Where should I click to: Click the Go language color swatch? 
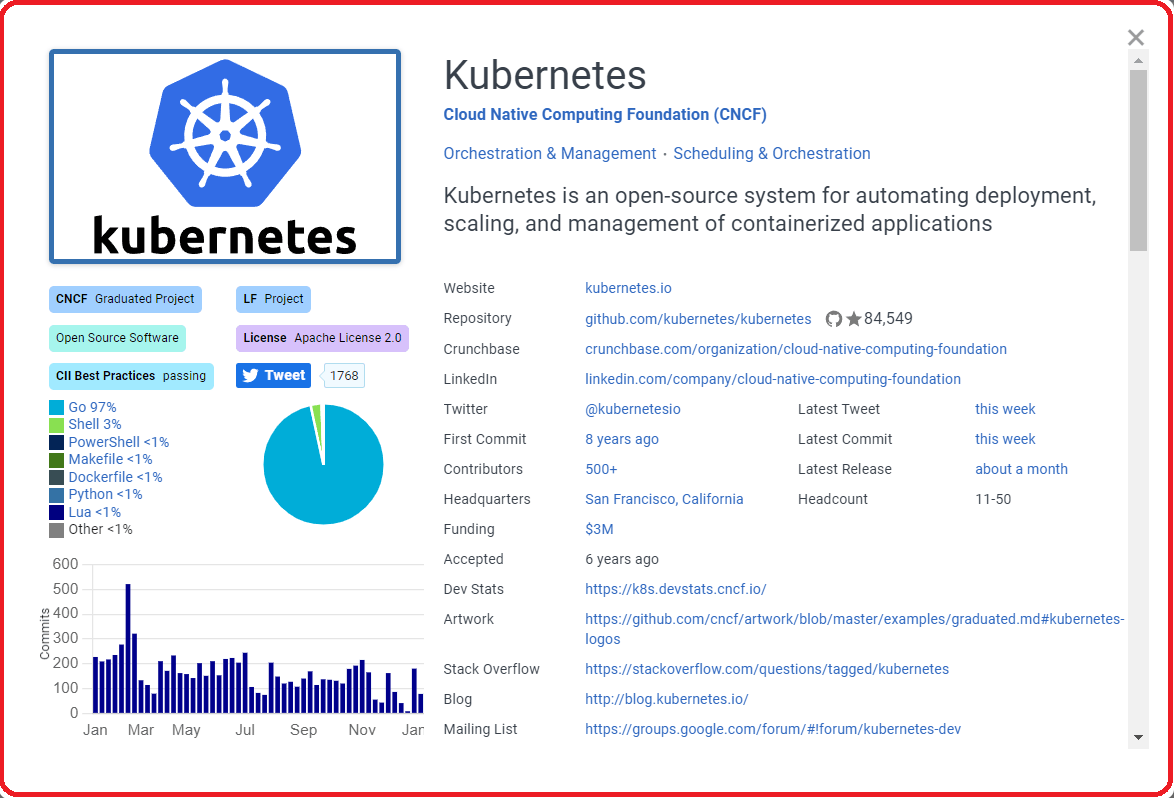[x=56, y=407]
